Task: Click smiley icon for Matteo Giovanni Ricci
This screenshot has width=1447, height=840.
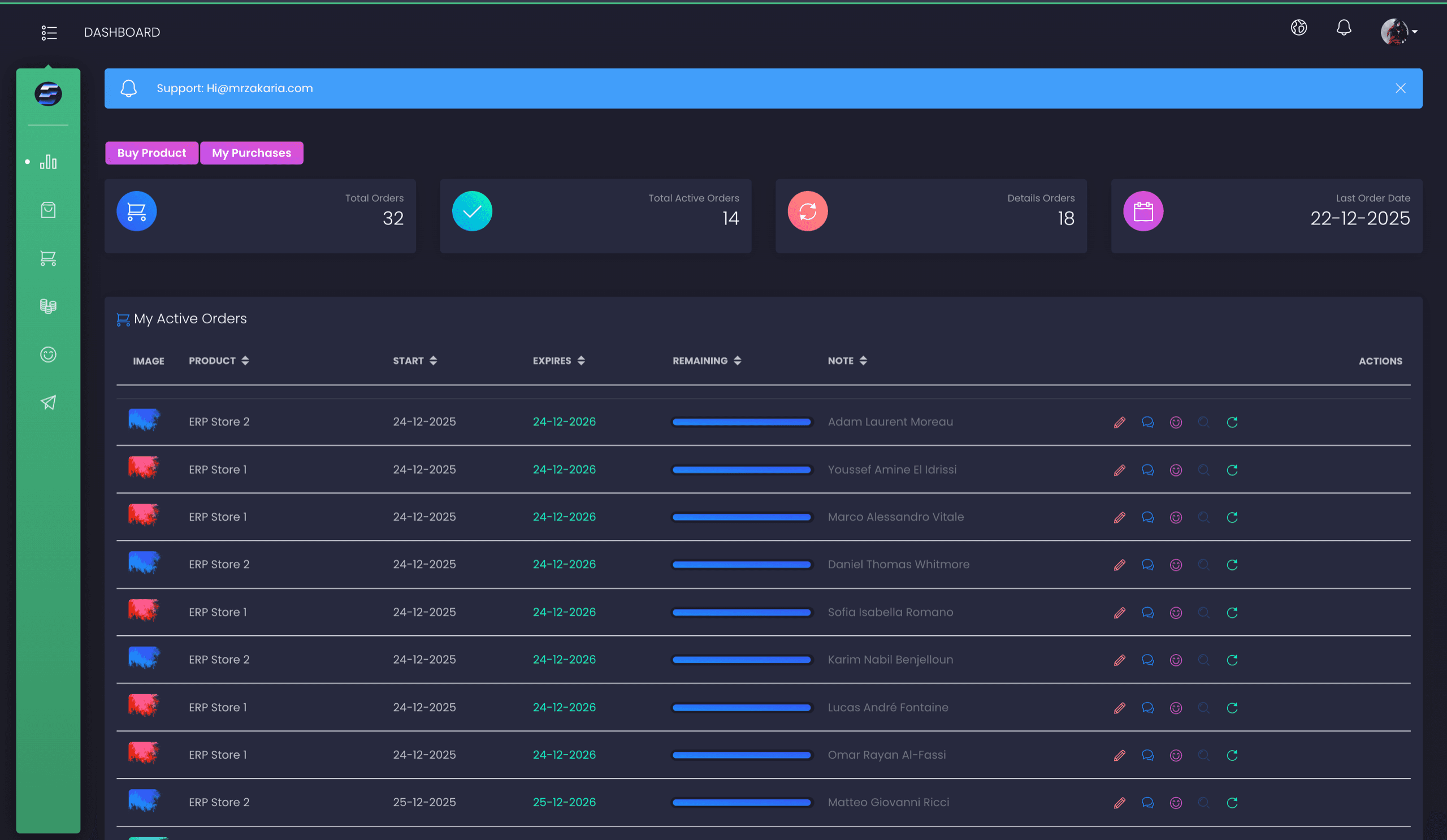Action: click(x=1176, y=803)
